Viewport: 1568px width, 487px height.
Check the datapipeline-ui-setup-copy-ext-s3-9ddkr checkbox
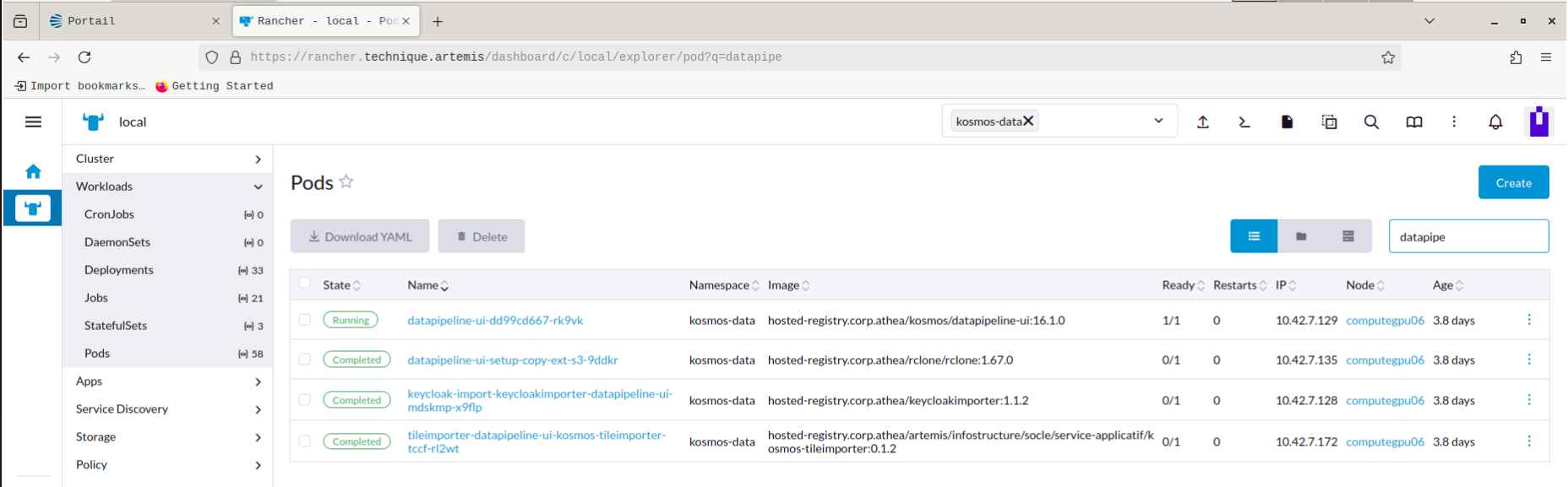coord(305,360)
